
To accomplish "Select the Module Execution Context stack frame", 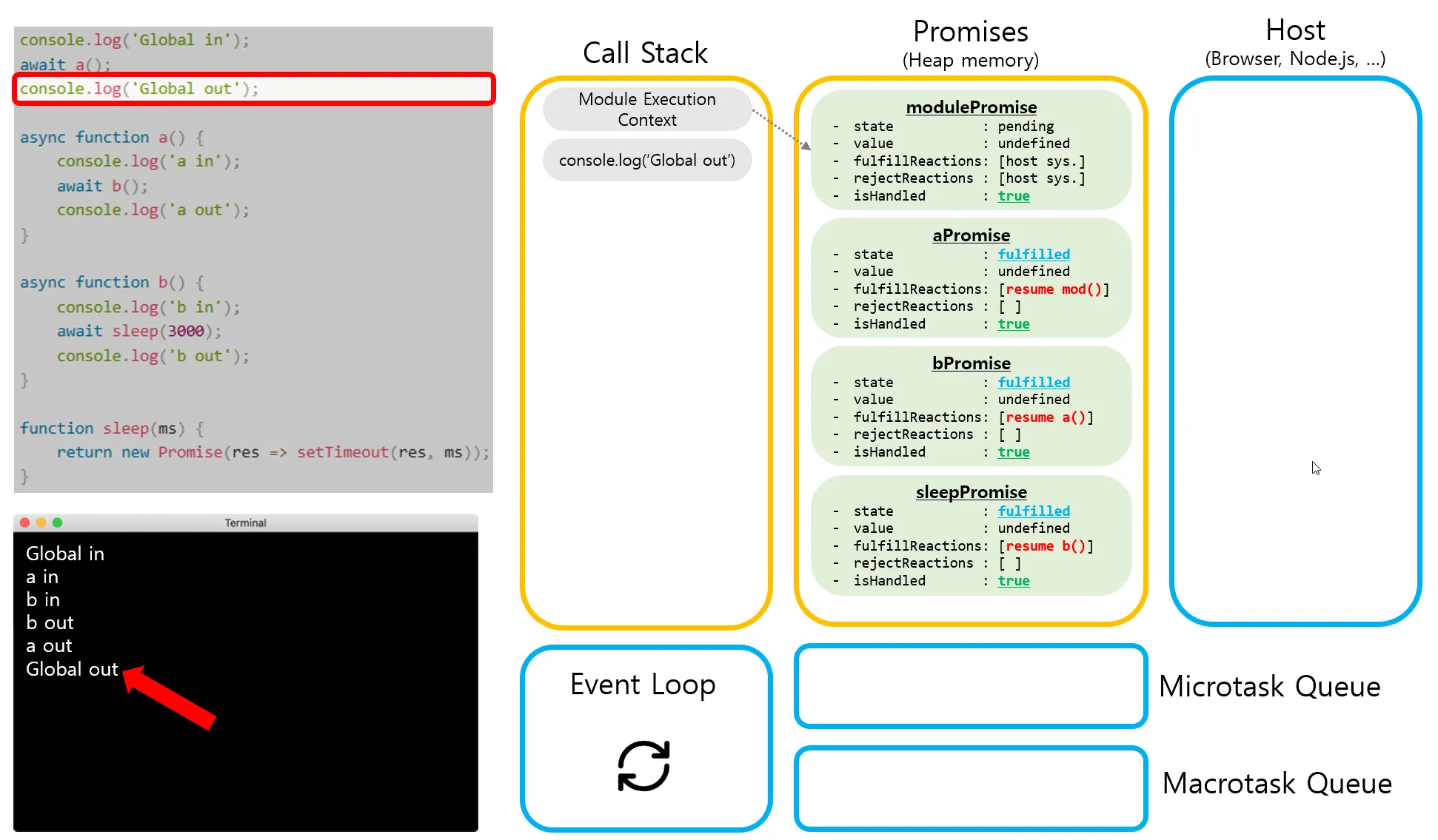I will click(646, 110).
